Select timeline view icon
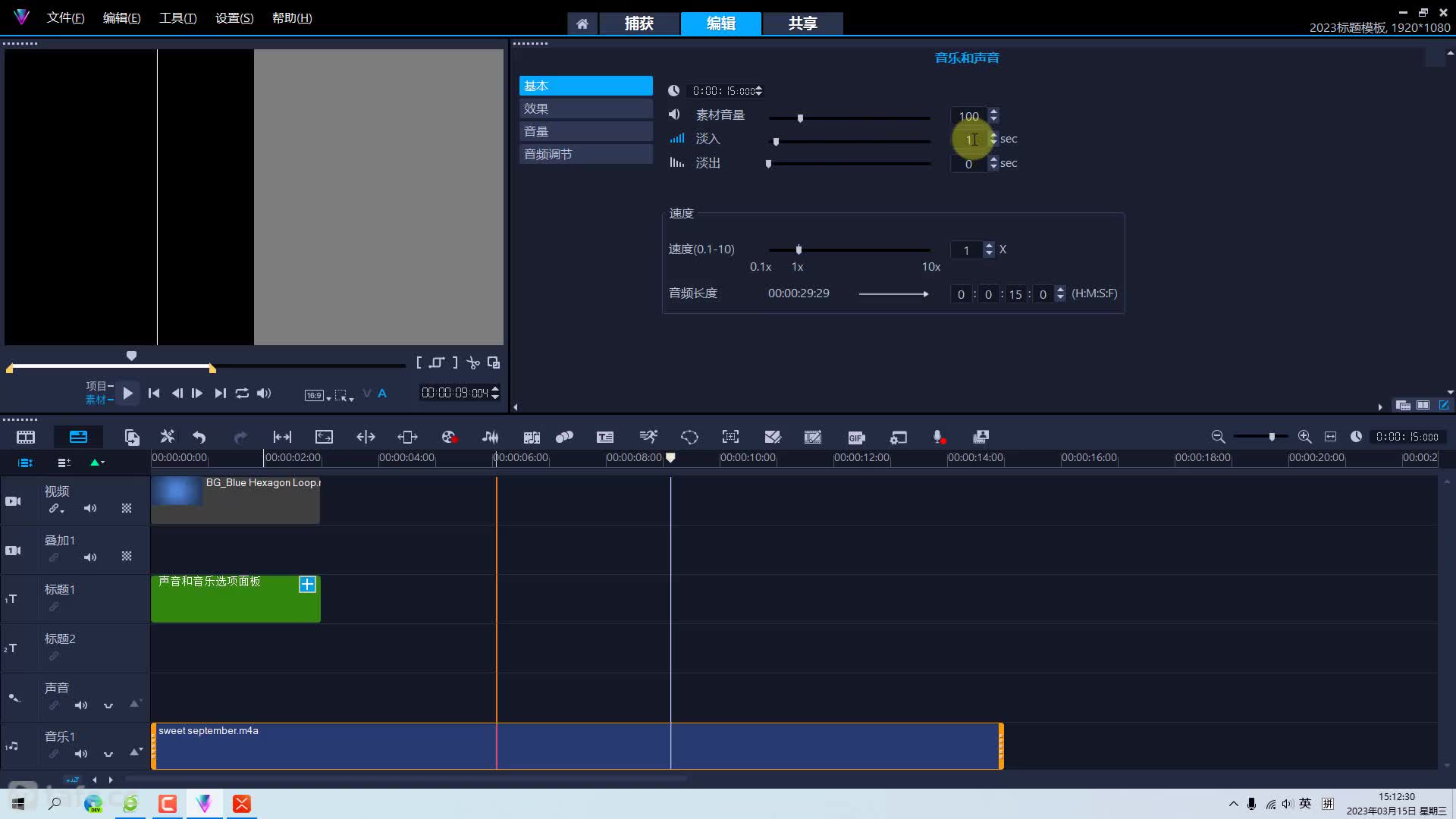 [78, 437]
